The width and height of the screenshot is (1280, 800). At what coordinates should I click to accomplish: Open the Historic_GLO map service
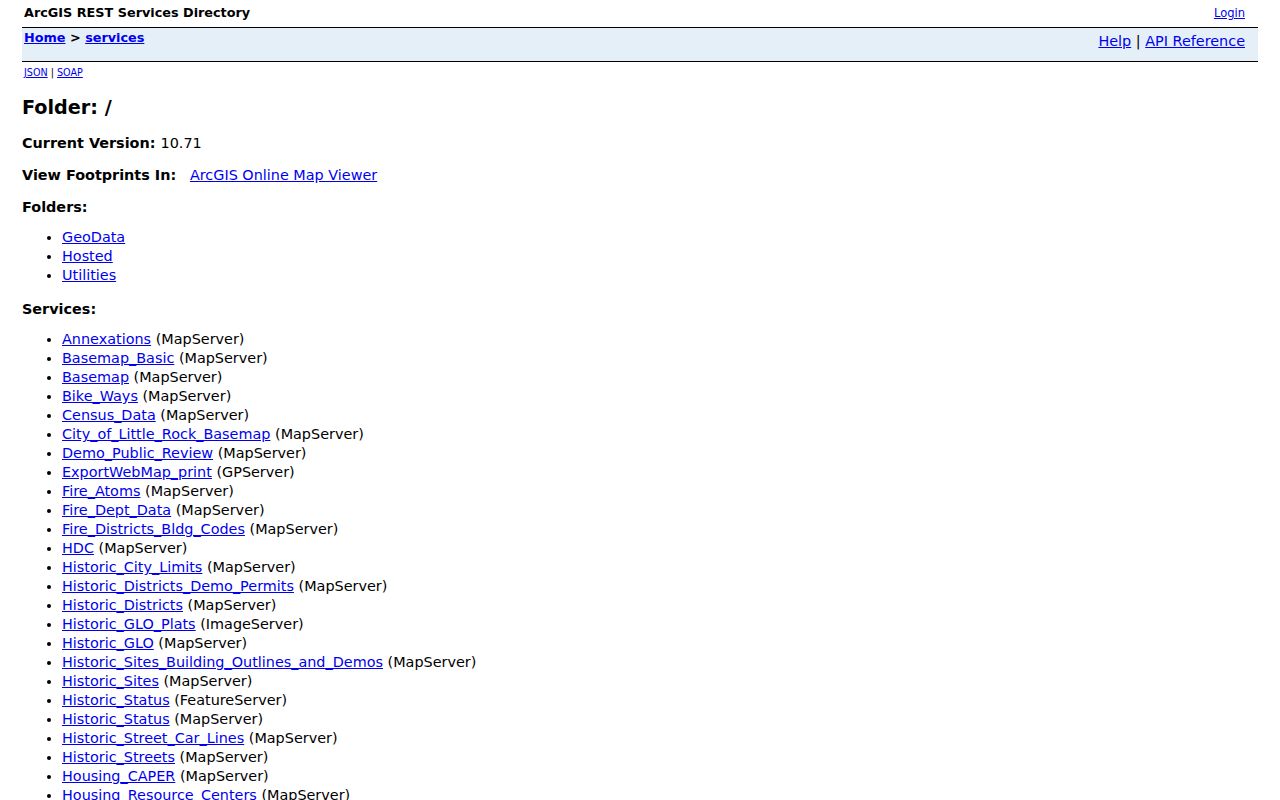108,643
